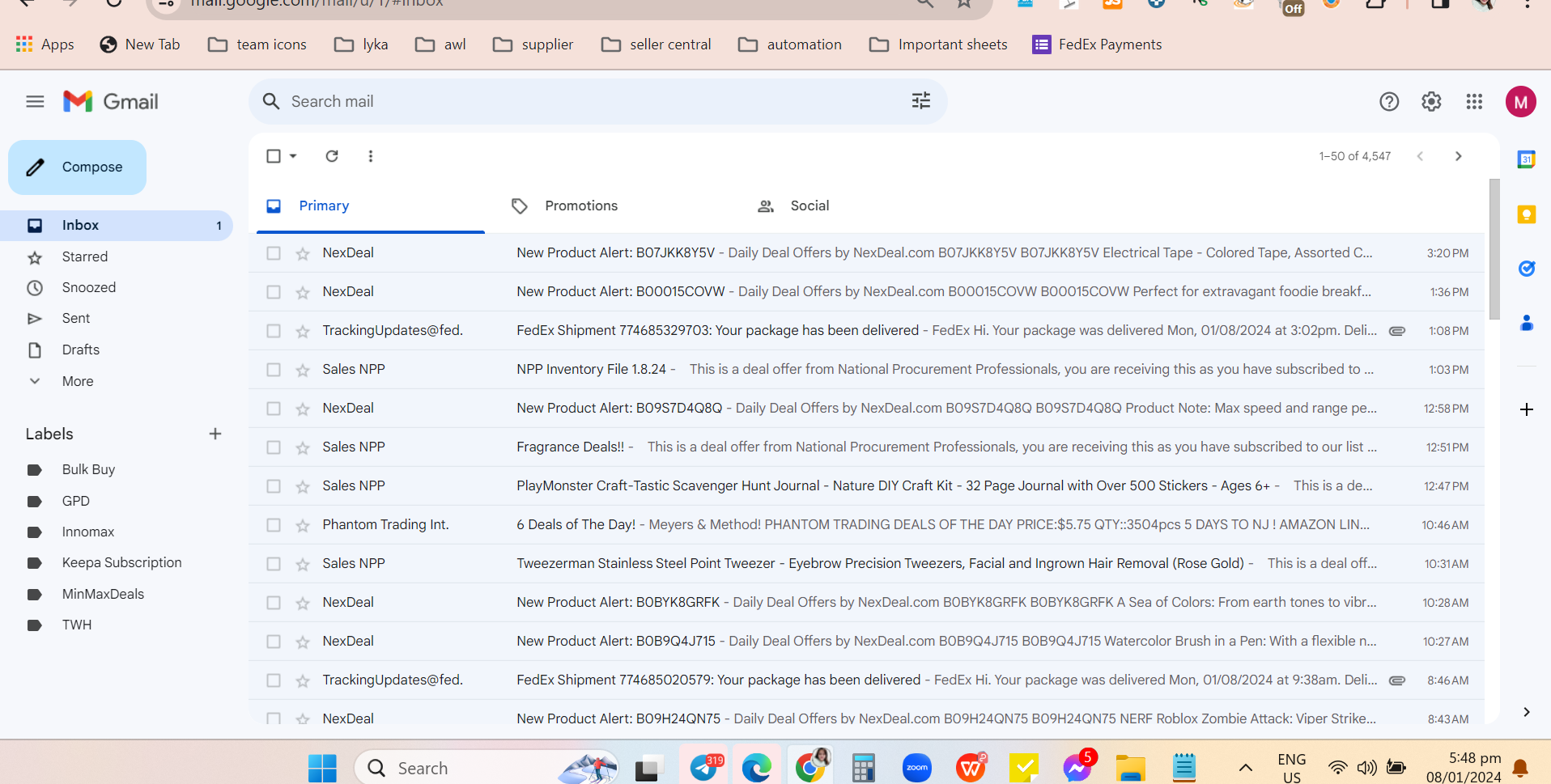Open Calculator from the taskbar

click(864, 767)
